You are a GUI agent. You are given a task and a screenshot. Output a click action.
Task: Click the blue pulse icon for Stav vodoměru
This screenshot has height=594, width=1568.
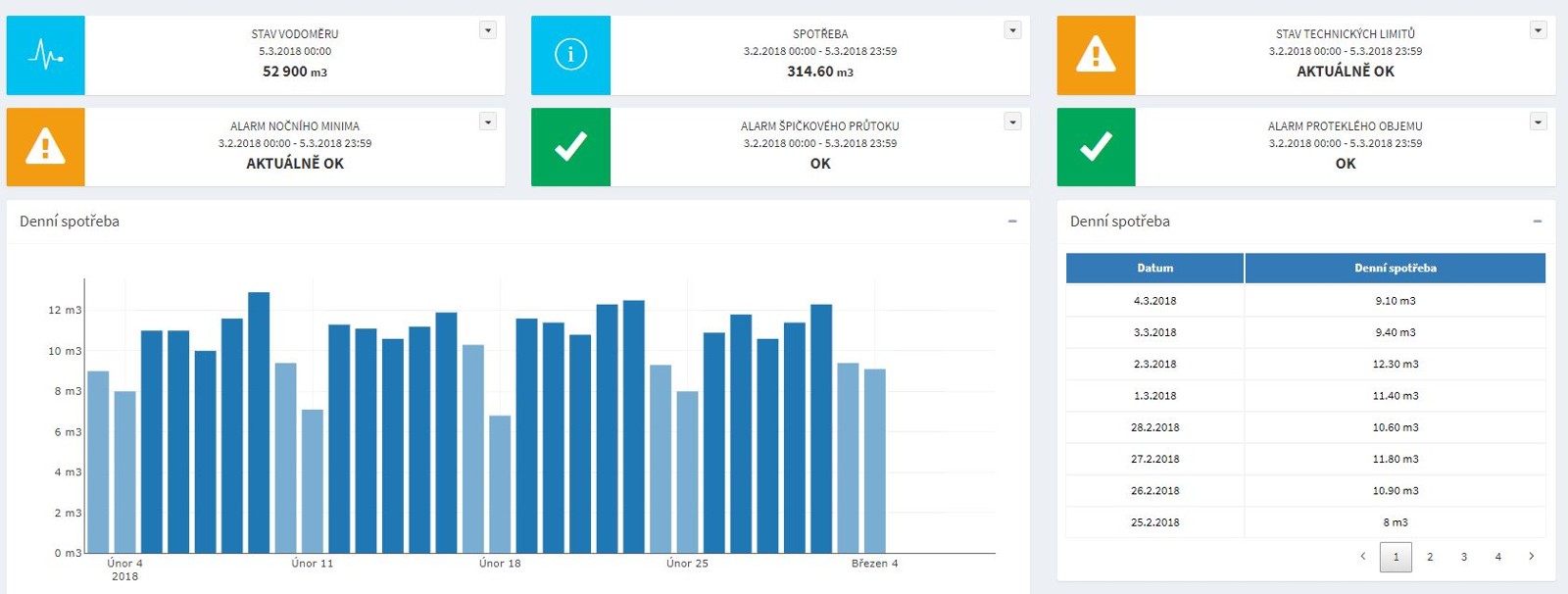(45, 55)
